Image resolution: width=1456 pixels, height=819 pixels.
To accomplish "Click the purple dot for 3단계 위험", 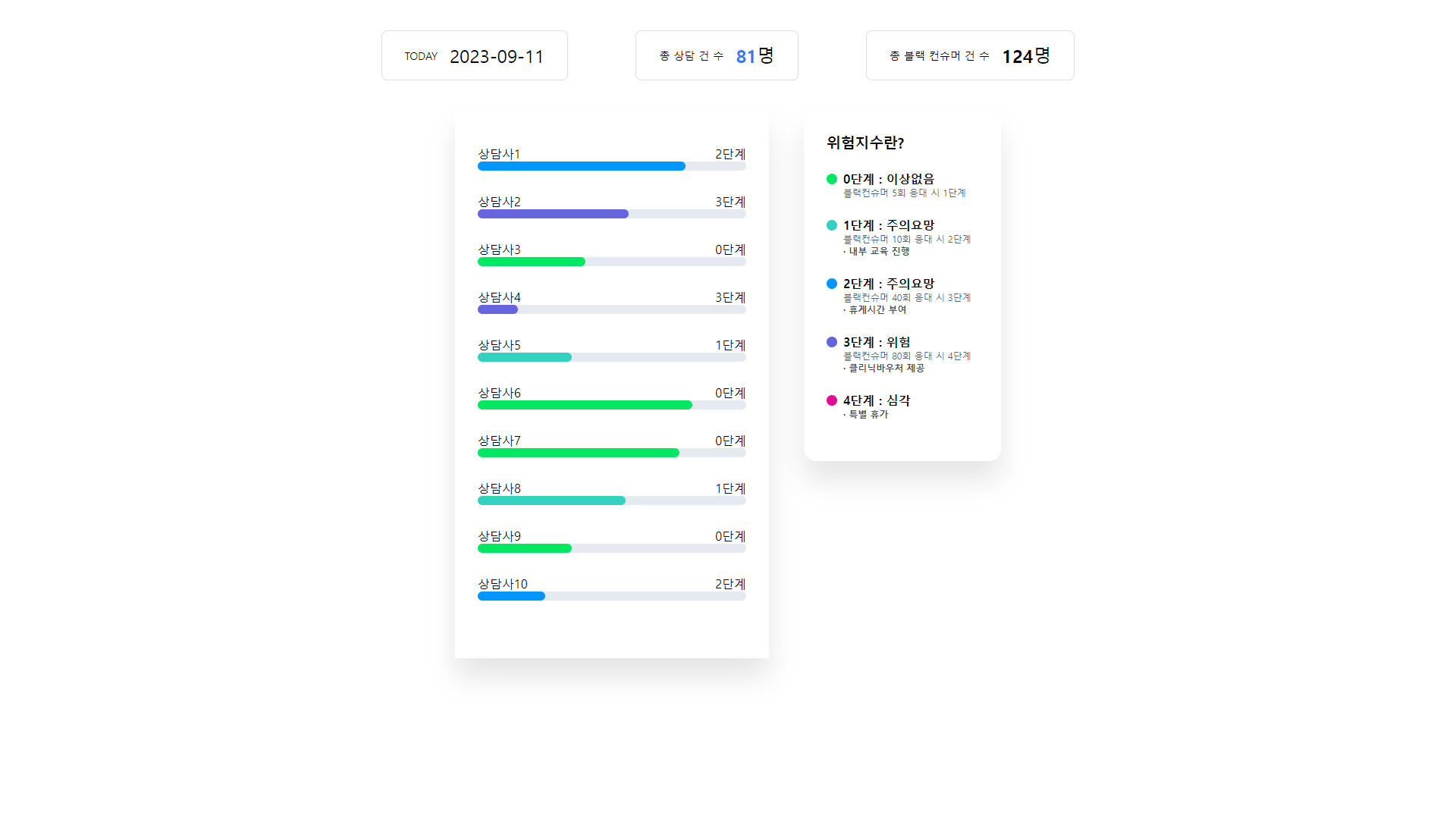I will [832, 342].
